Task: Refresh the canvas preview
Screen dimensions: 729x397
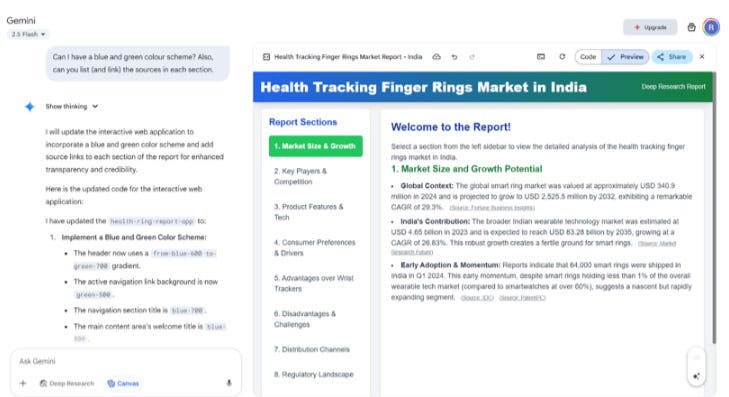Action: click(562, 57)
